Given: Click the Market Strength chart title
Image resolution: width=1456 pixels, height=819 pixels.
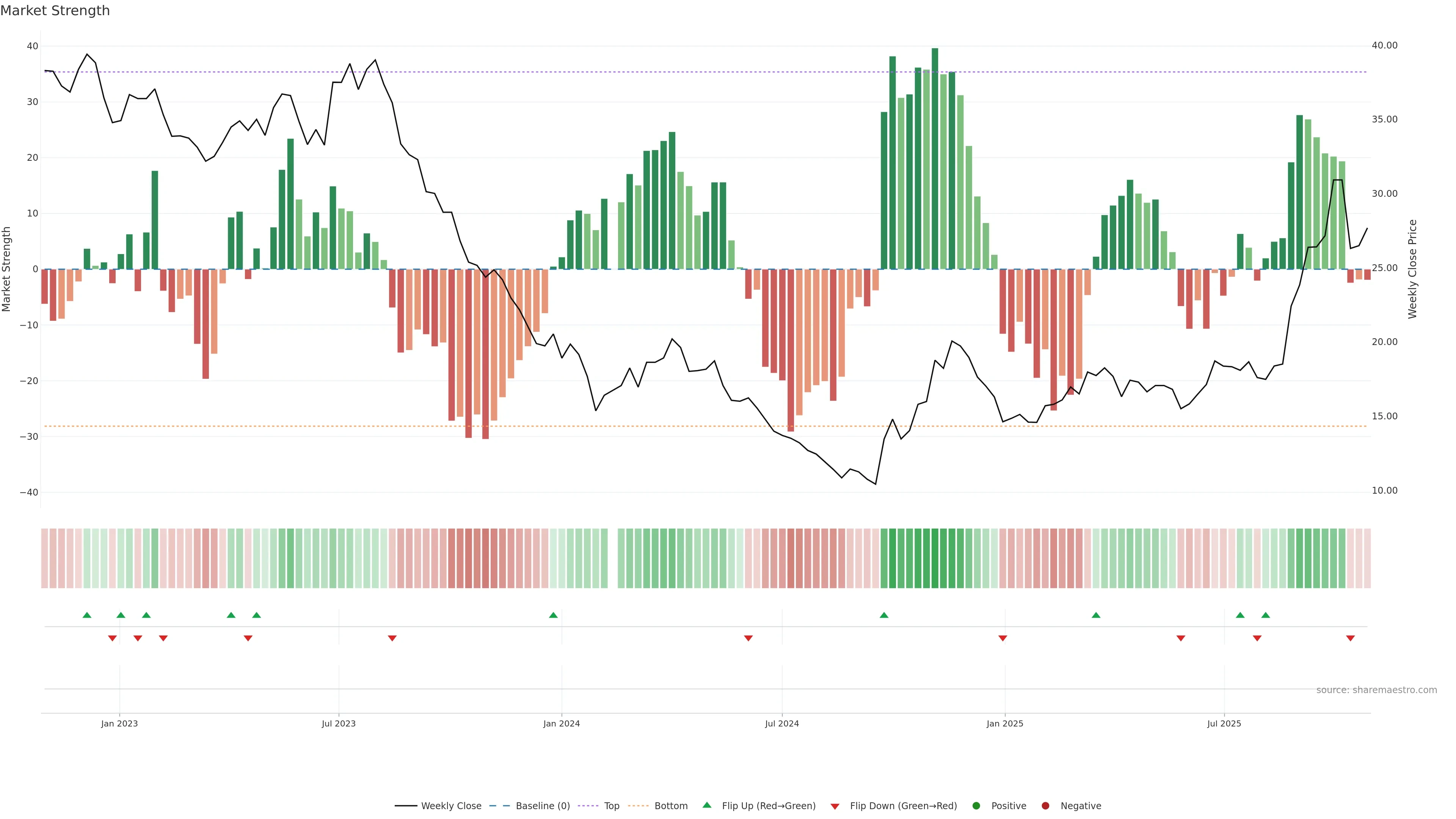Looking at the screenshot, I should [x=55, y=11].
